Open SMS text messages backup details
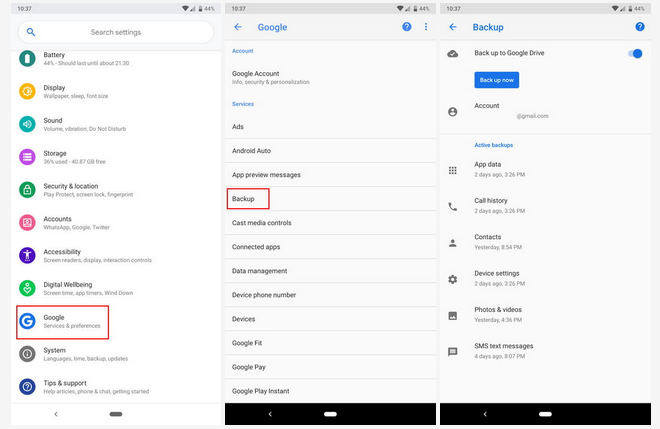660x429 pixels. point(545,351)
